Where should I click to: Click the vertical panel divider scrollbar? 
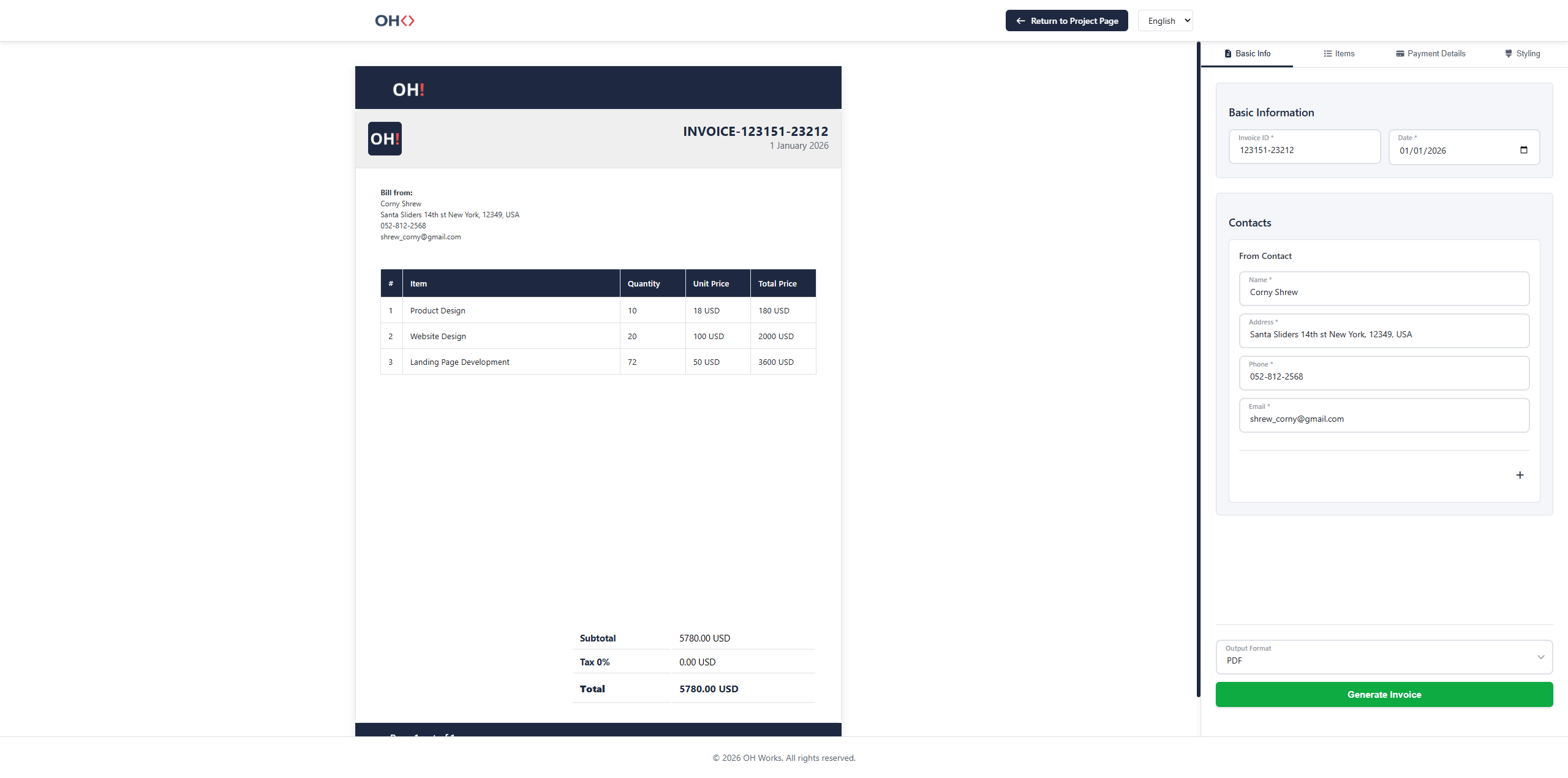[1198, 367]
